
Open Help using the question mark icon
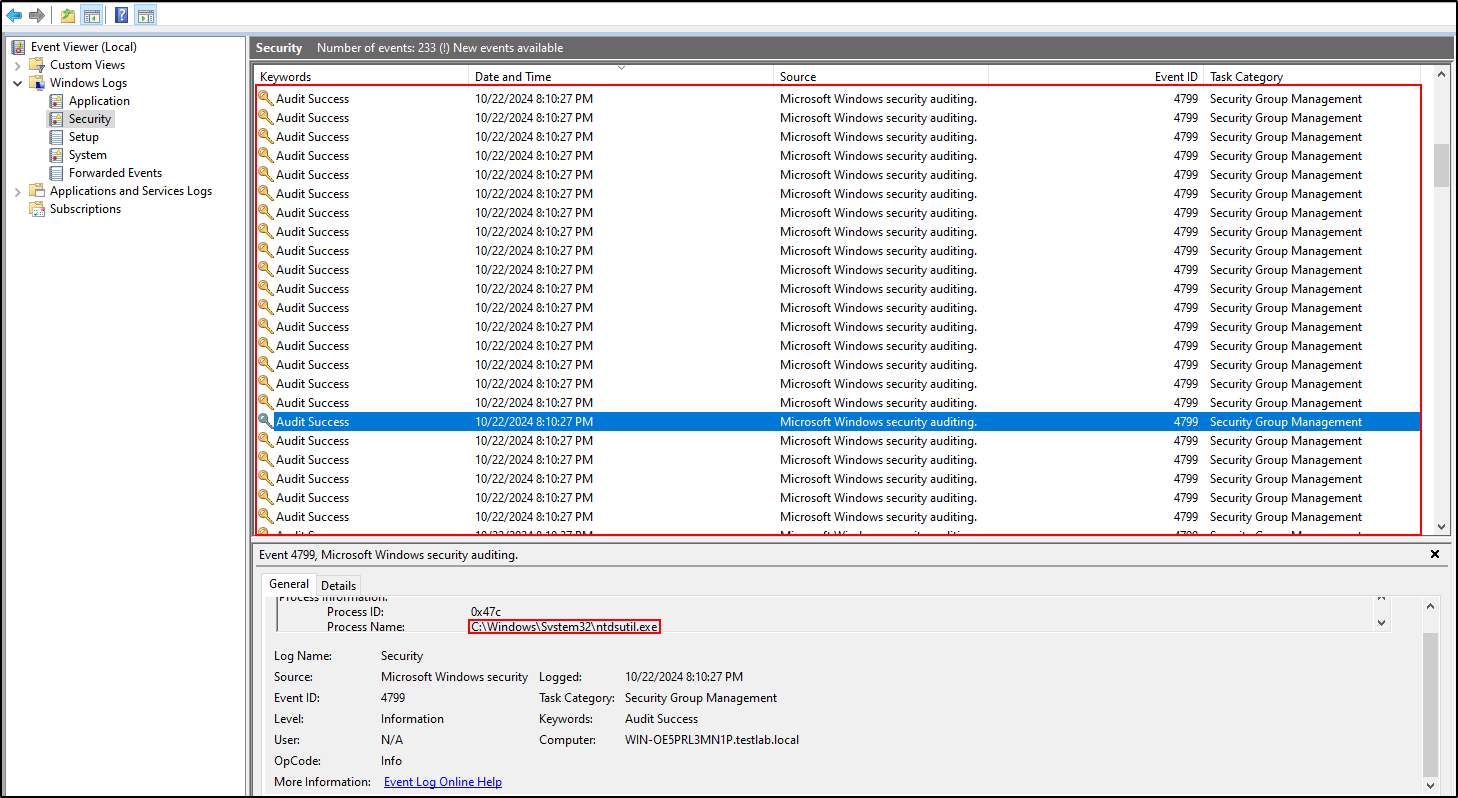tap(121, 15)
